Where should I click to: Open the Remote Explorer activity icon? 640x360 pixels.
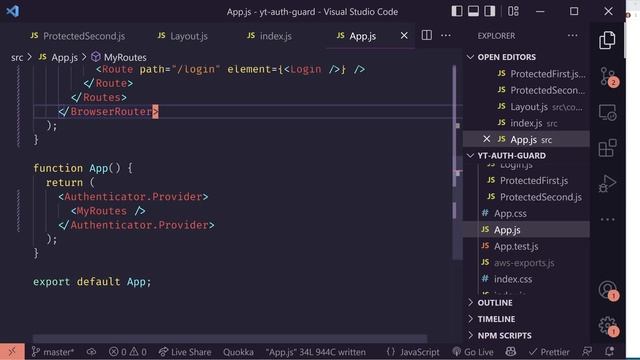(x=607, y=112)
